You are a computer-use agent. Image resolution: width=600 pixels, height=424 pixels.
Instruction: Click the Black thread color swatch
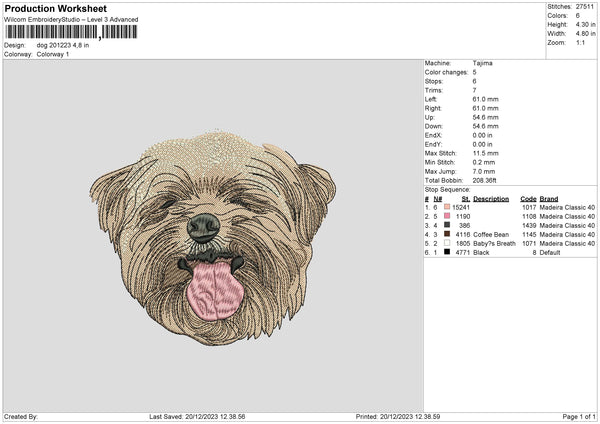(447, 252)
